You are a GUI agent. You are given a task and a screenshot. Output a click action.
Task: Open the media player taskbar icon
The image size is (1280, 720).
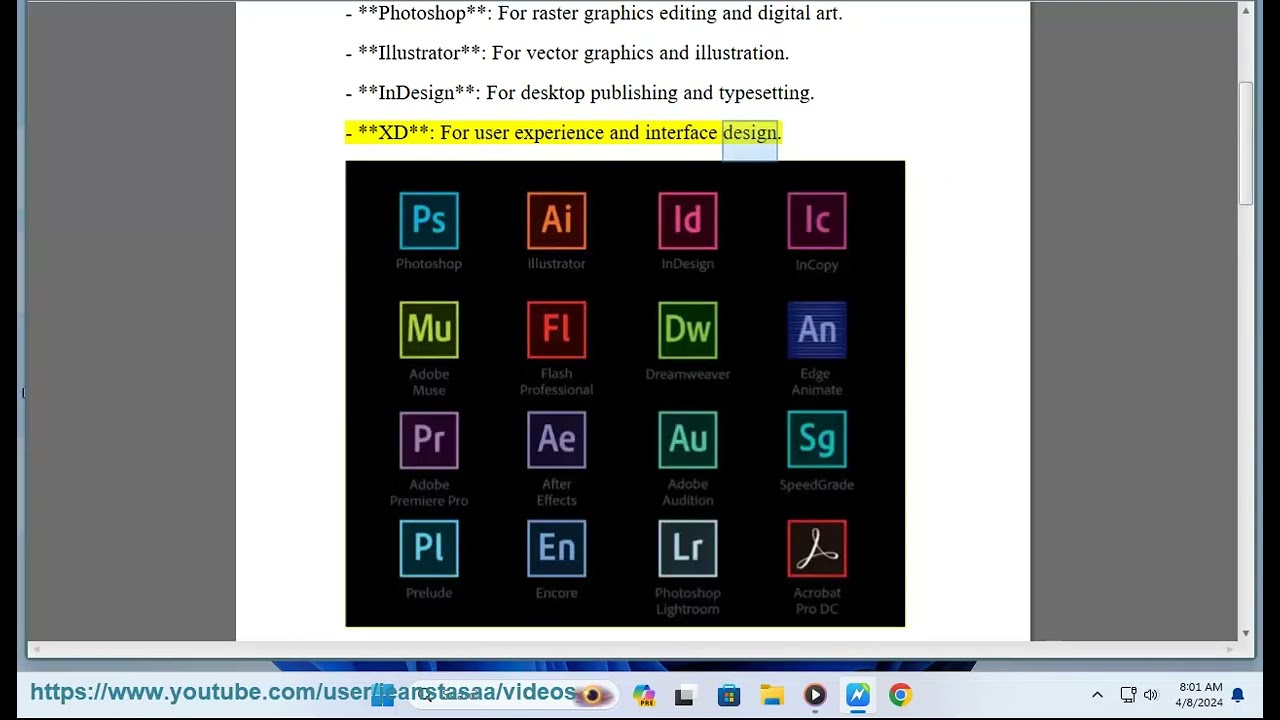(815, 695)
